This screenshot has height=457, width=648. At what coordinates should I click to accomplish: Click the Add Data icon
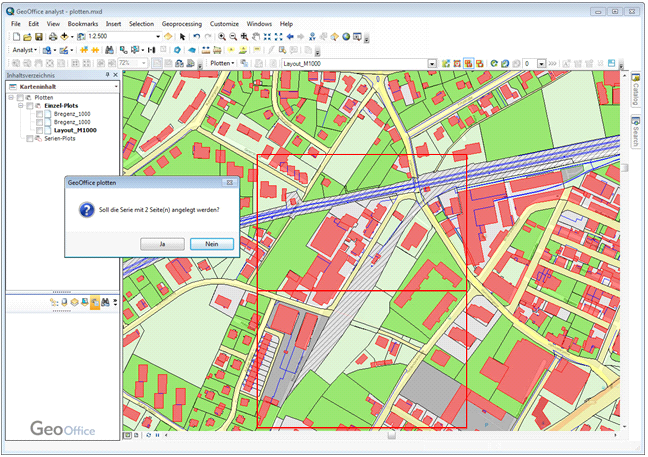[65, 36]
